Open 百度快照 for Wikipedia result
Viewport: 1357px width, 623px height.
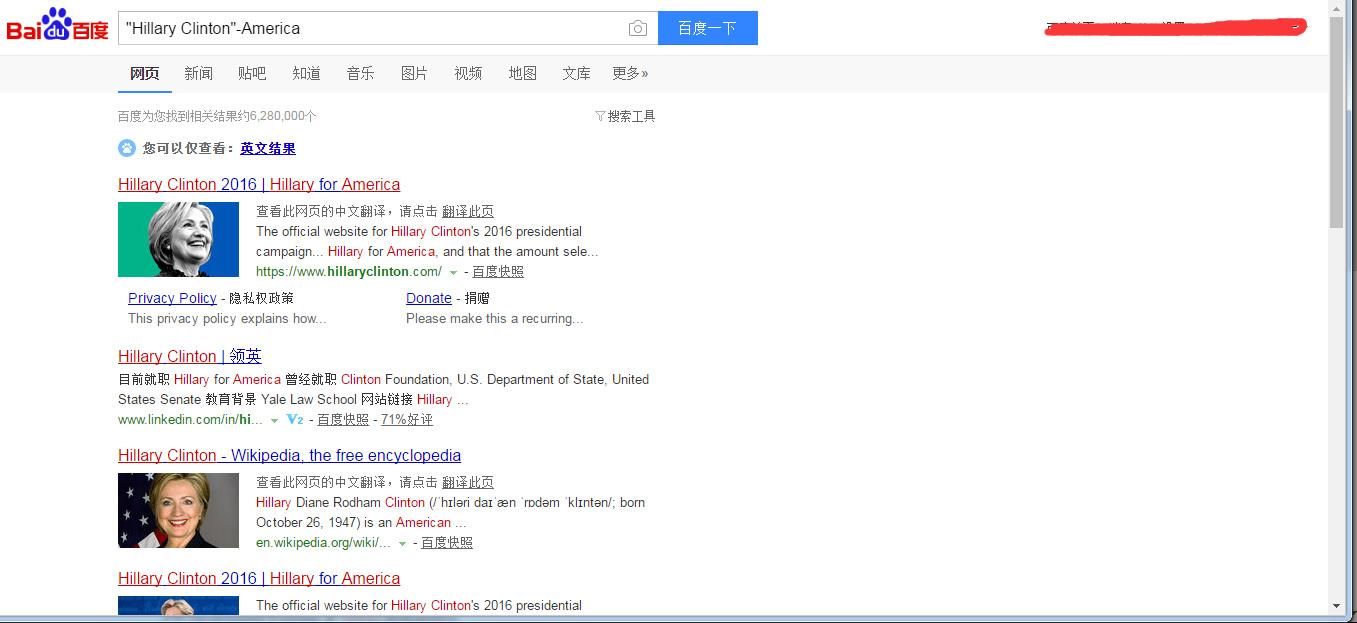click(447, 543)
